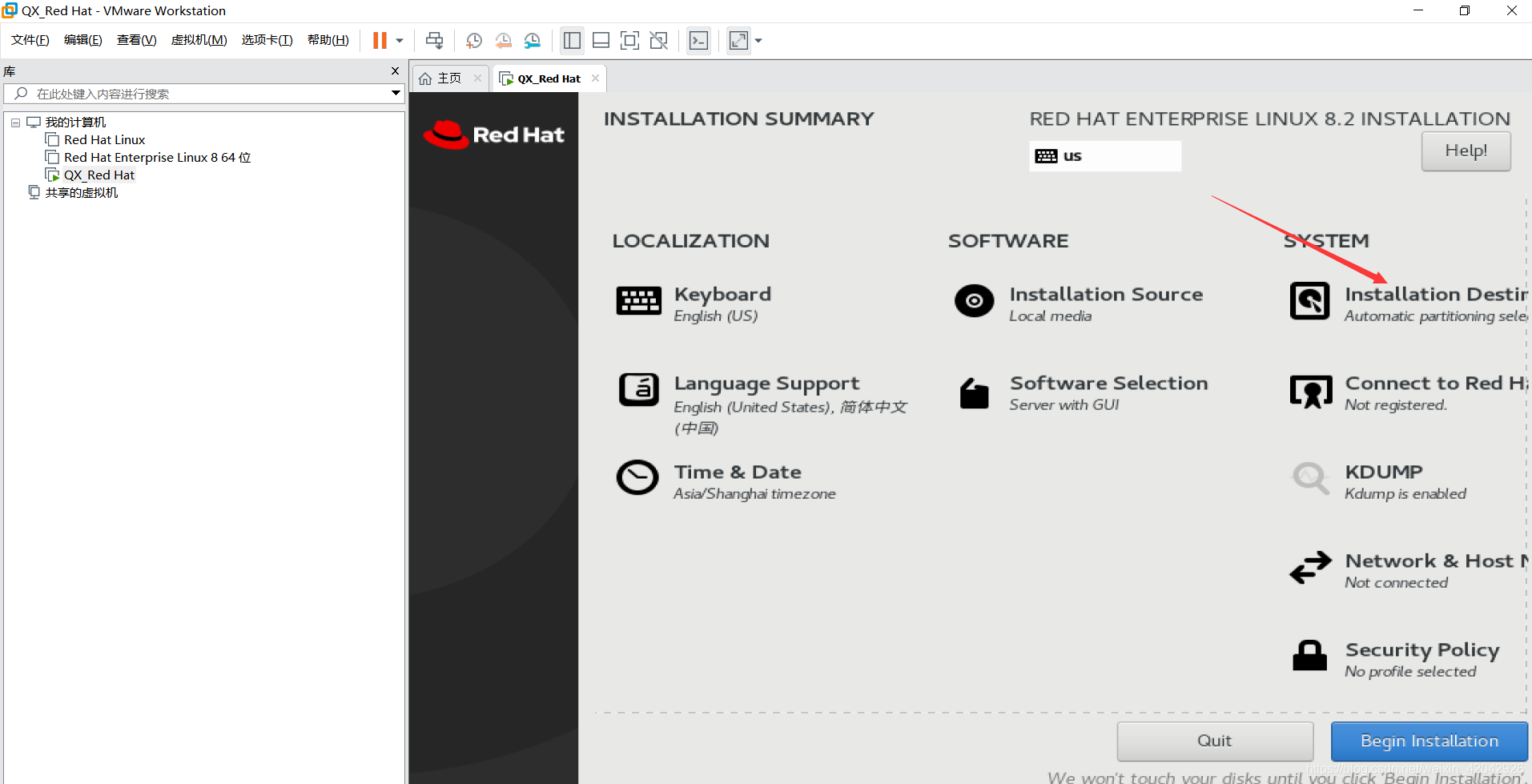Open the 选项卡(T) menu
Image resolution: width=1532 pixels, height=784 pixels.
pos(267,40)
